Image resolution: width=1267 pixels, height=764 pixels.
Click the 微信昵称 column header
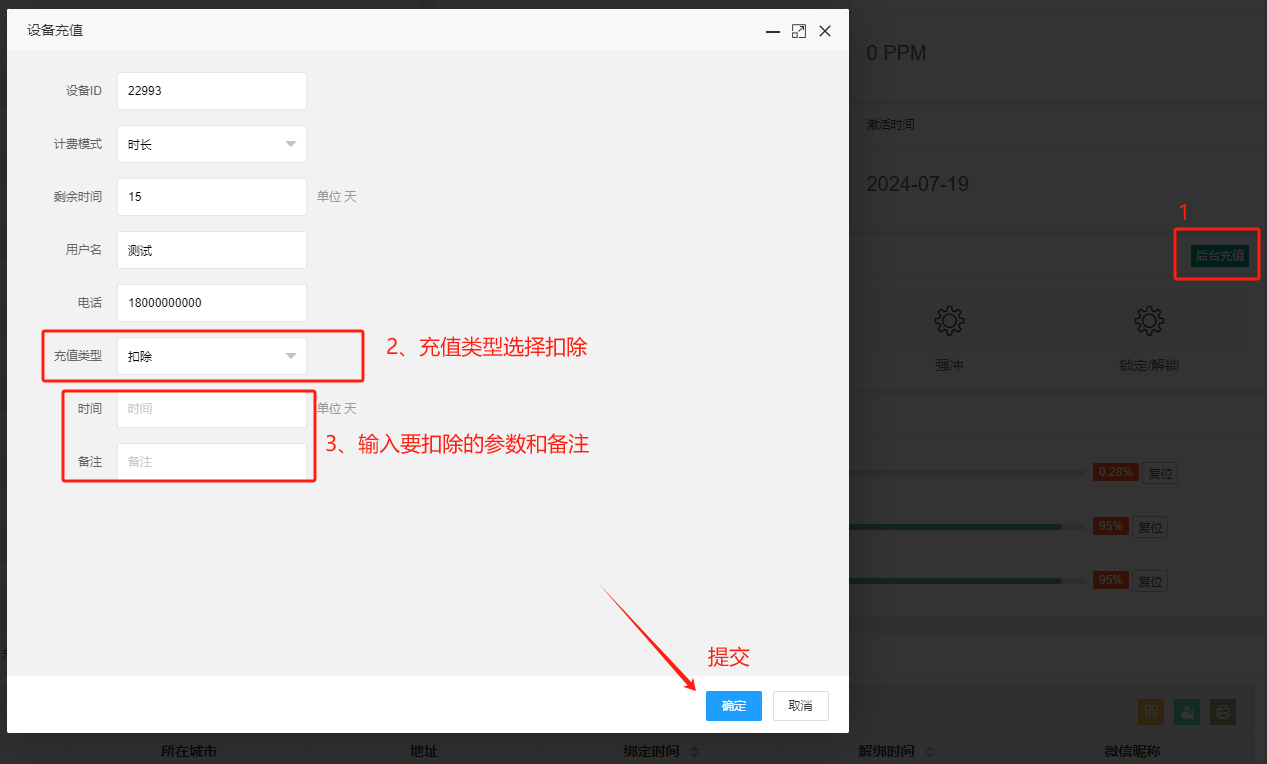pyautogui.click(x=1132, y=752)
